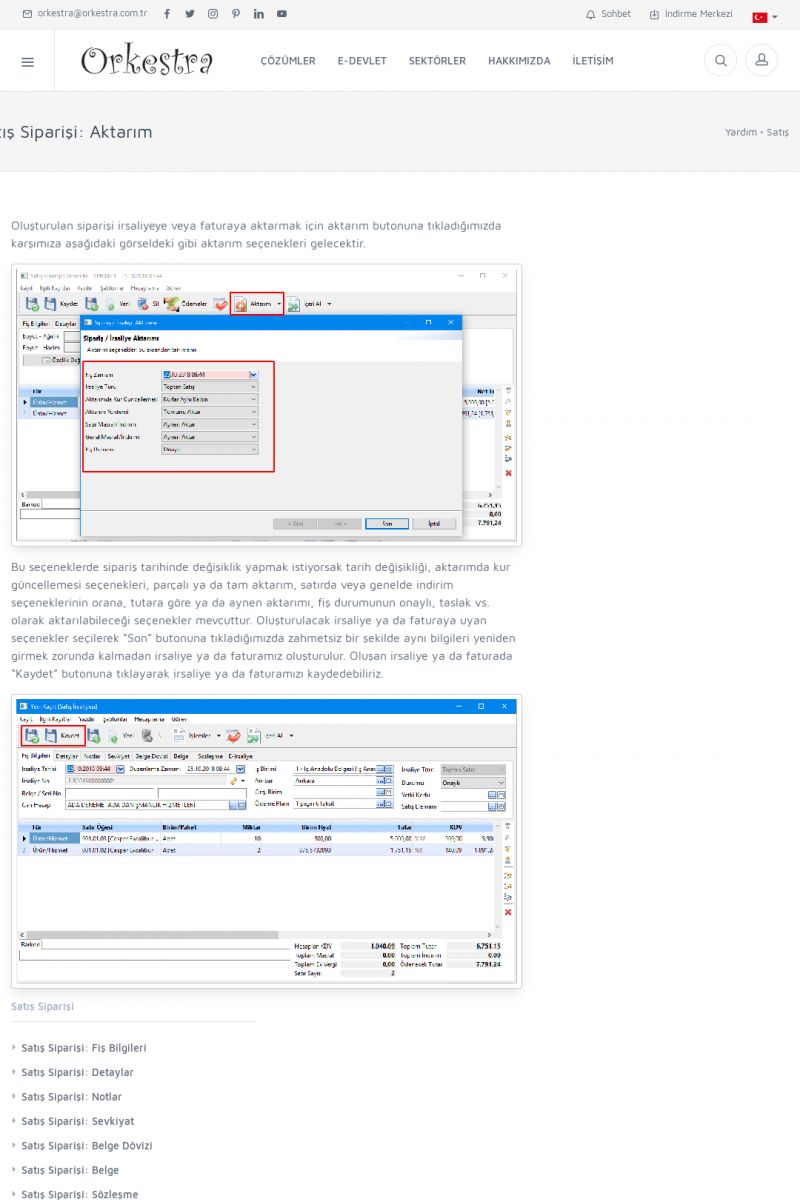The image size is (800, 1200).
Task: Click the Sohbet chat link
Action: [608, 14]
